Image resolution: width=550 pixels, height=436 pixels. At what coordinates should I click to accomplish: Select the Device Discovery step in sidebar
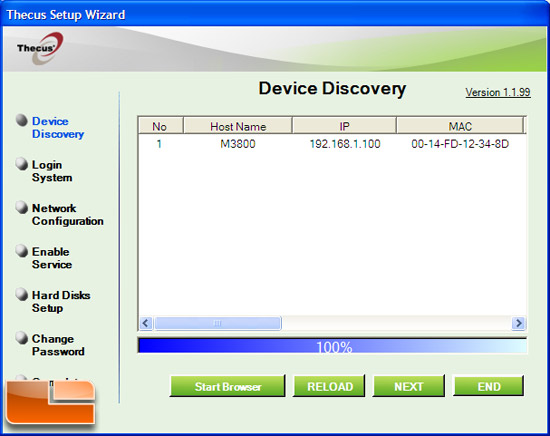58,128
